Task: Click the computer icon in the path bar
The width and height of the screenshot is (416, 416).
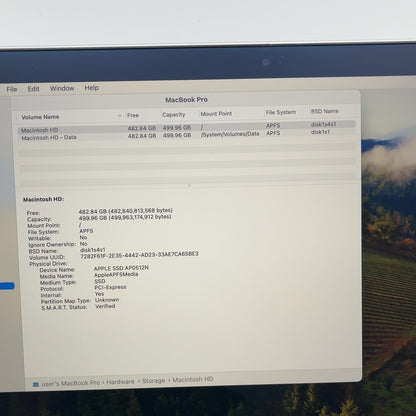Action: [36, 384]
